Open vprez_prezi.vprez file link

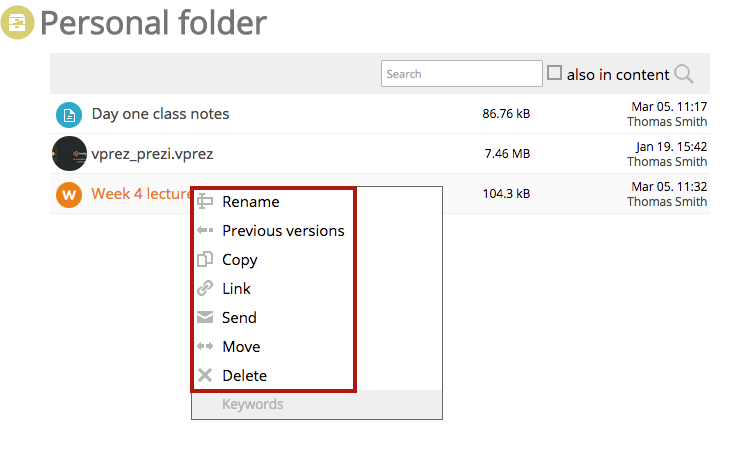click(152, 154)
